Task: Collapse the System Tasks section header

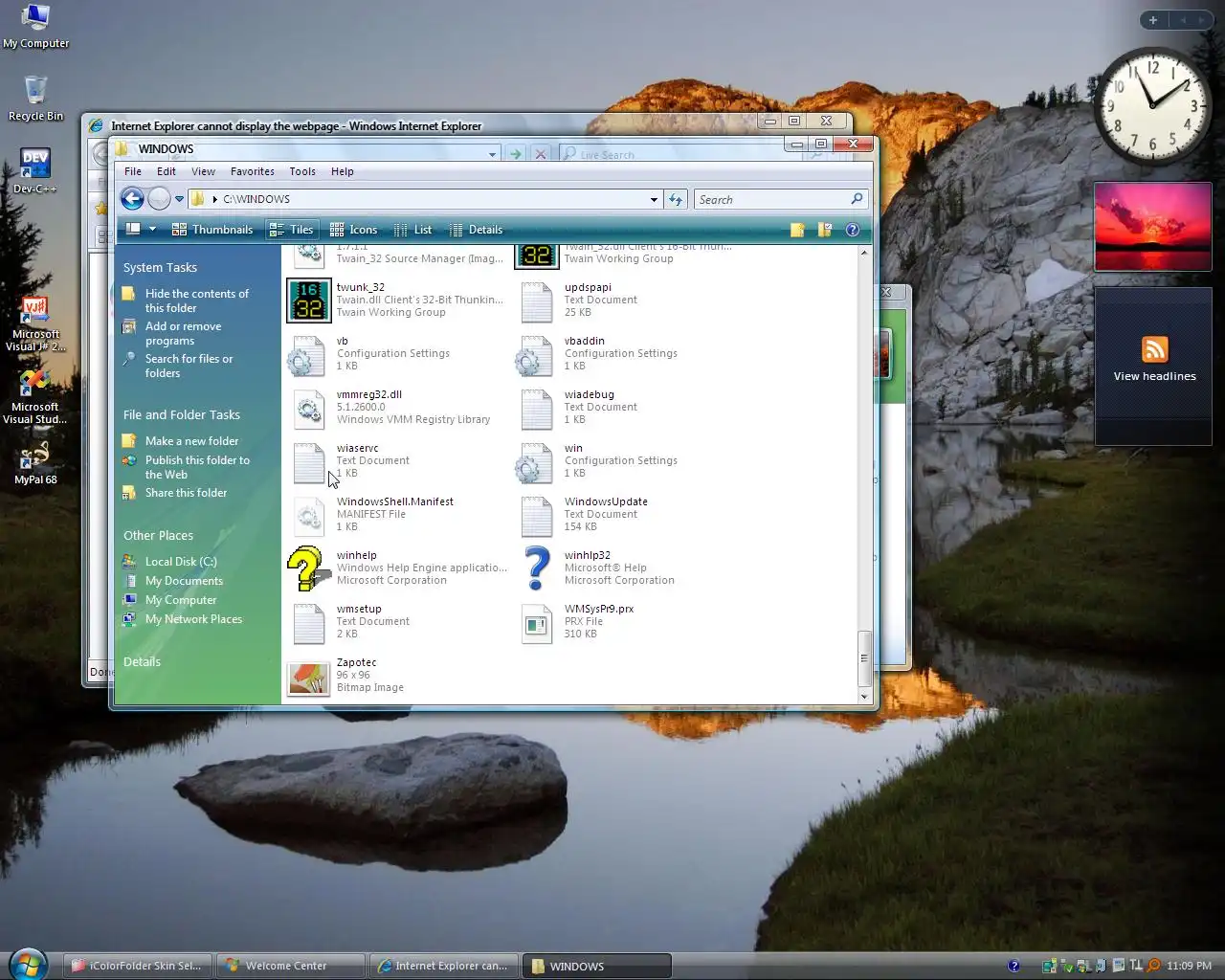Action: [x=160, y=268]
